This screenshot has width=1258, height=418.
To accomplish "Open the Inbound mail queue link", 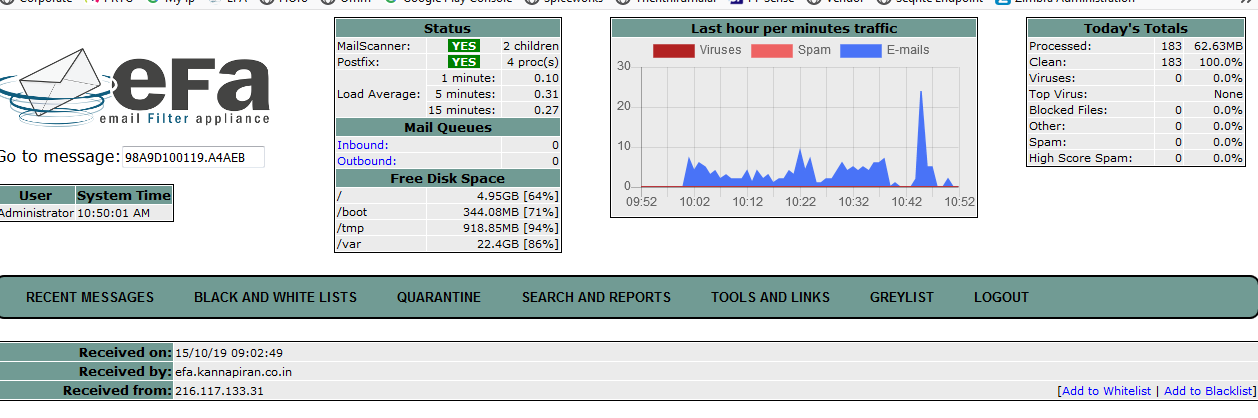I will coord(361,145).
